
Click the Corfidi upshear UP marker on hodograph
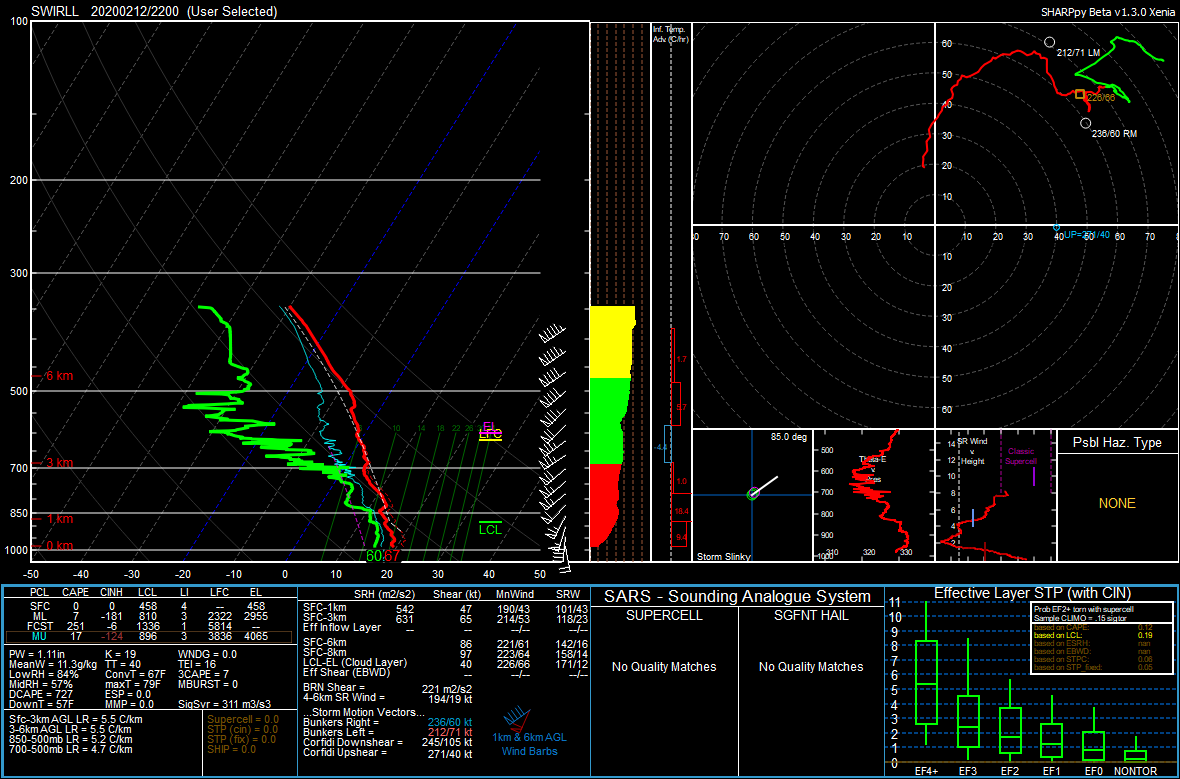pyautogui.click(x=1056, y=227)
